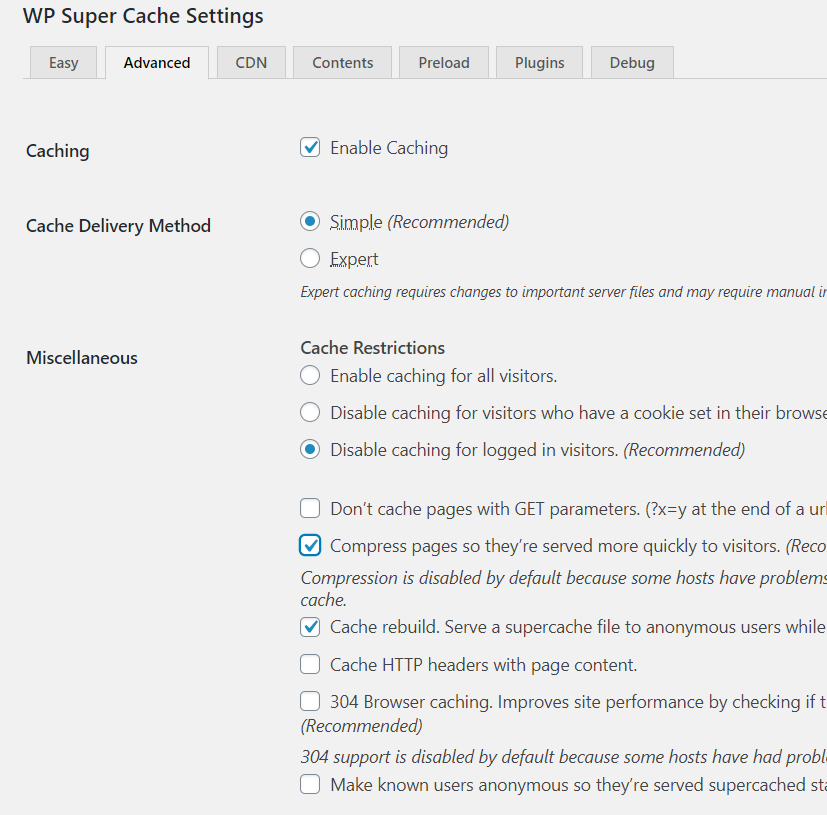This screenshot has height=815, width=827.
Task: Click the Cache Restrictions heading
Action: 372,348
